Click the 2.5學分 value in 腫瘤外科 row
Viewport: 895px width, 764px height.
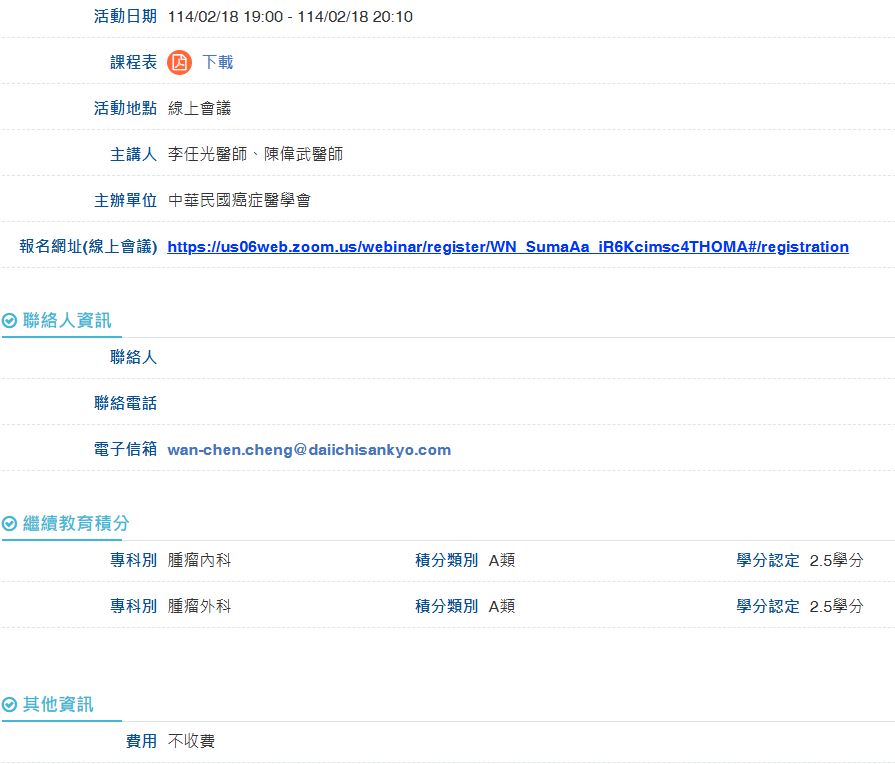coord(835,606)
